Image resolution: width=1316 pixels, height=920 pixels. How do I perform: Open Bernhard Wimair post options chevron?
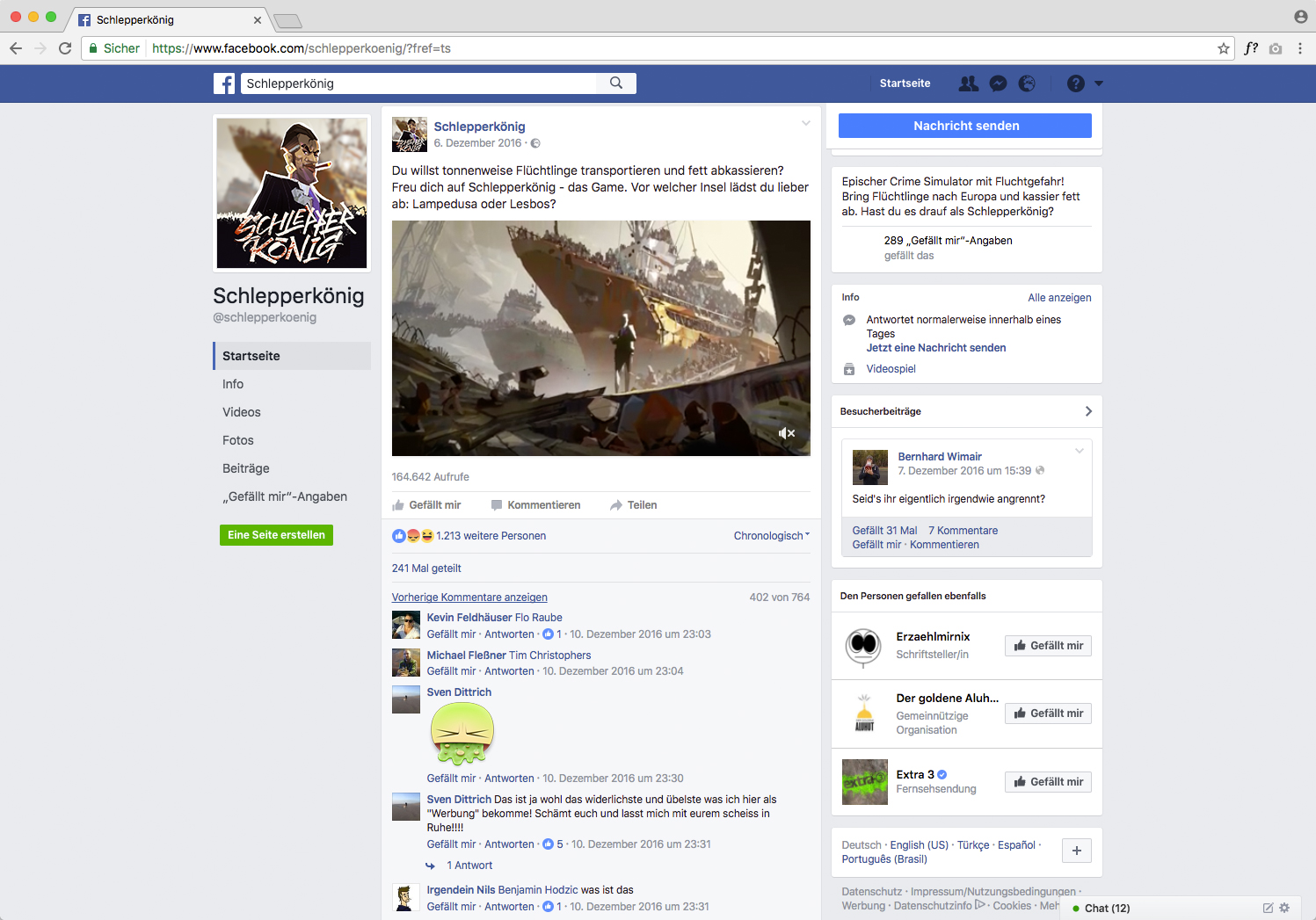(1080, 451)
